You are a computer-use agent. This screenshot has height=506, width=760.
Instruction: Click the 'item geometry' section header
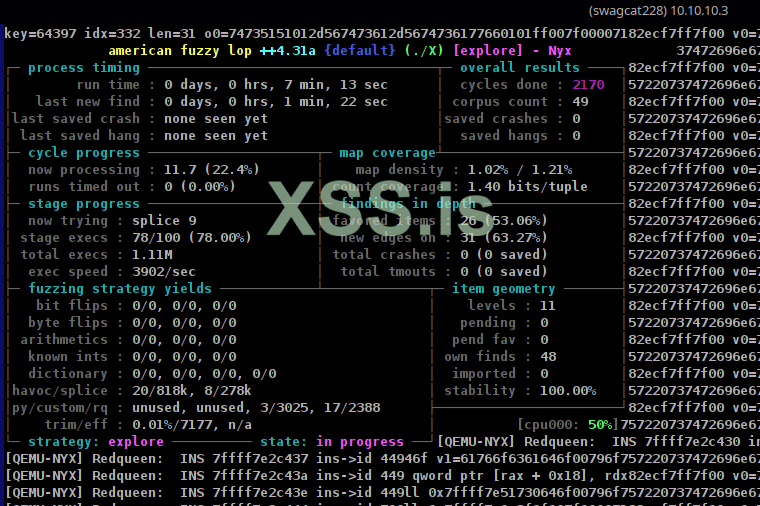point(504,288)
